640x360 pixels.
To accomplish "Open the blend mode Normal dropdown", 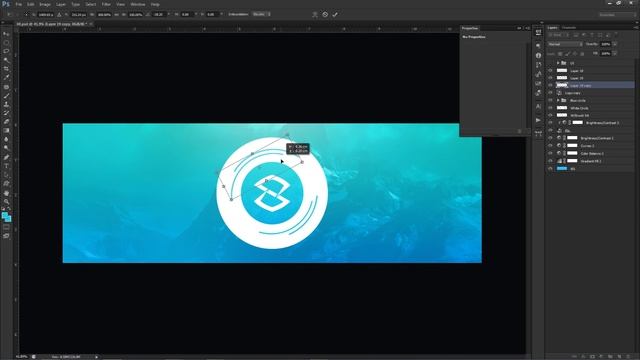I will click(x=565, y=44).
